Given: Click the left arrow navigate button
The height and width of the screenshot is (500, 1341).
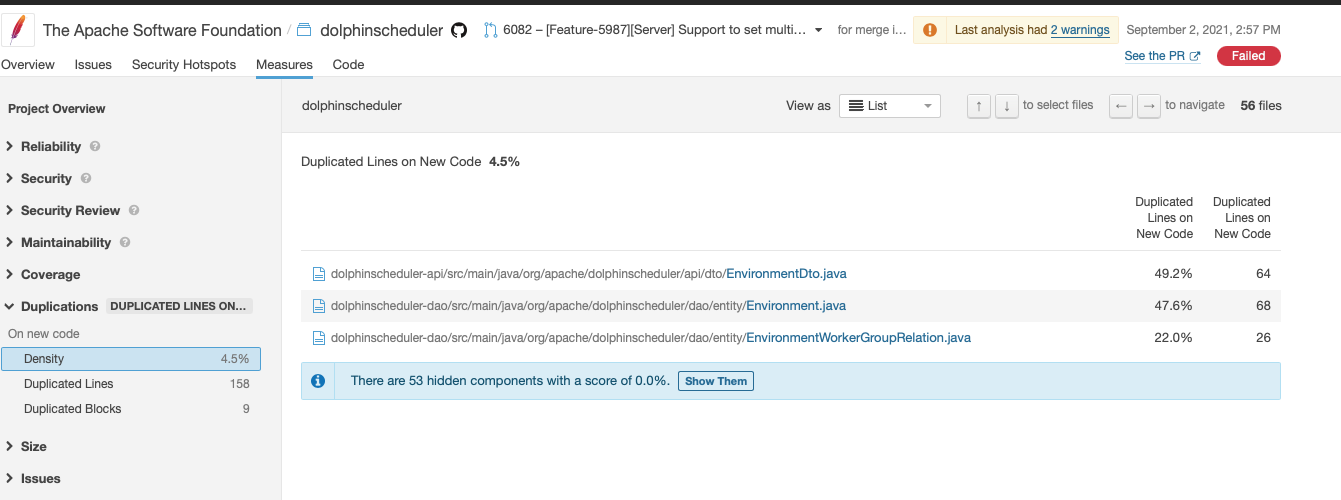Looking at the screenshot, I should click(1121, 105).
